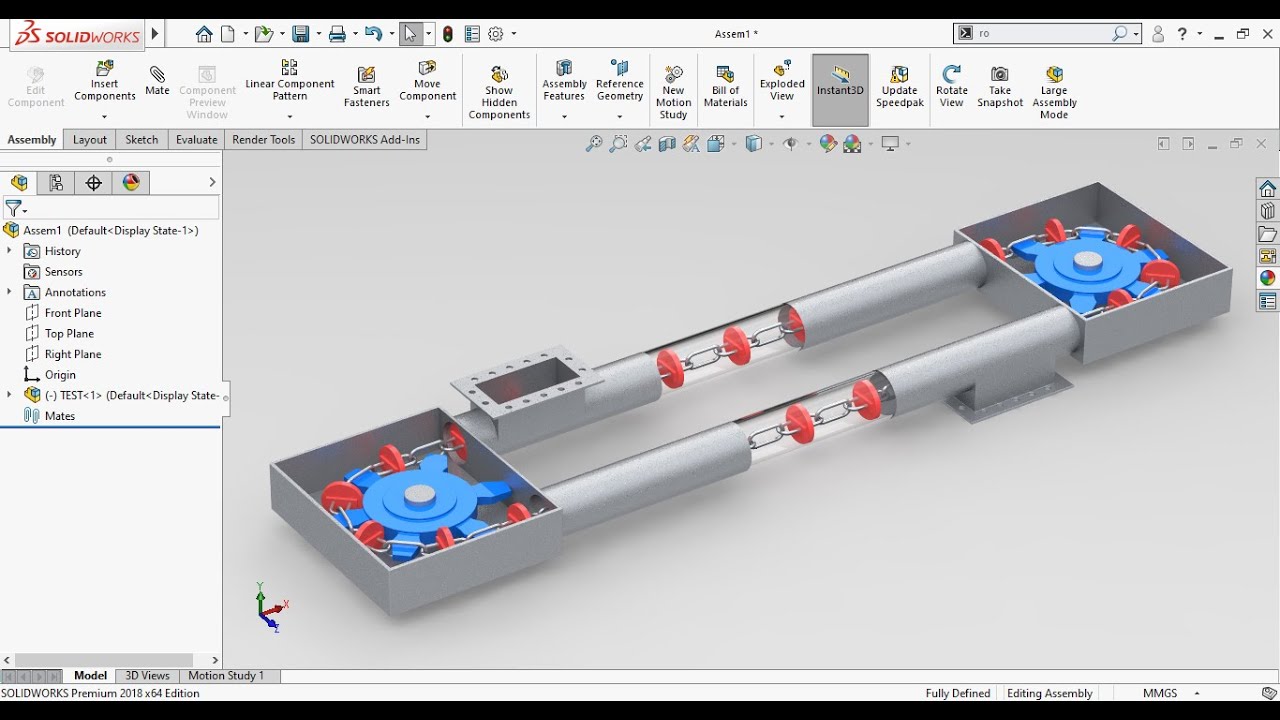Select the Rotate View tool

(x=951, y=87)
